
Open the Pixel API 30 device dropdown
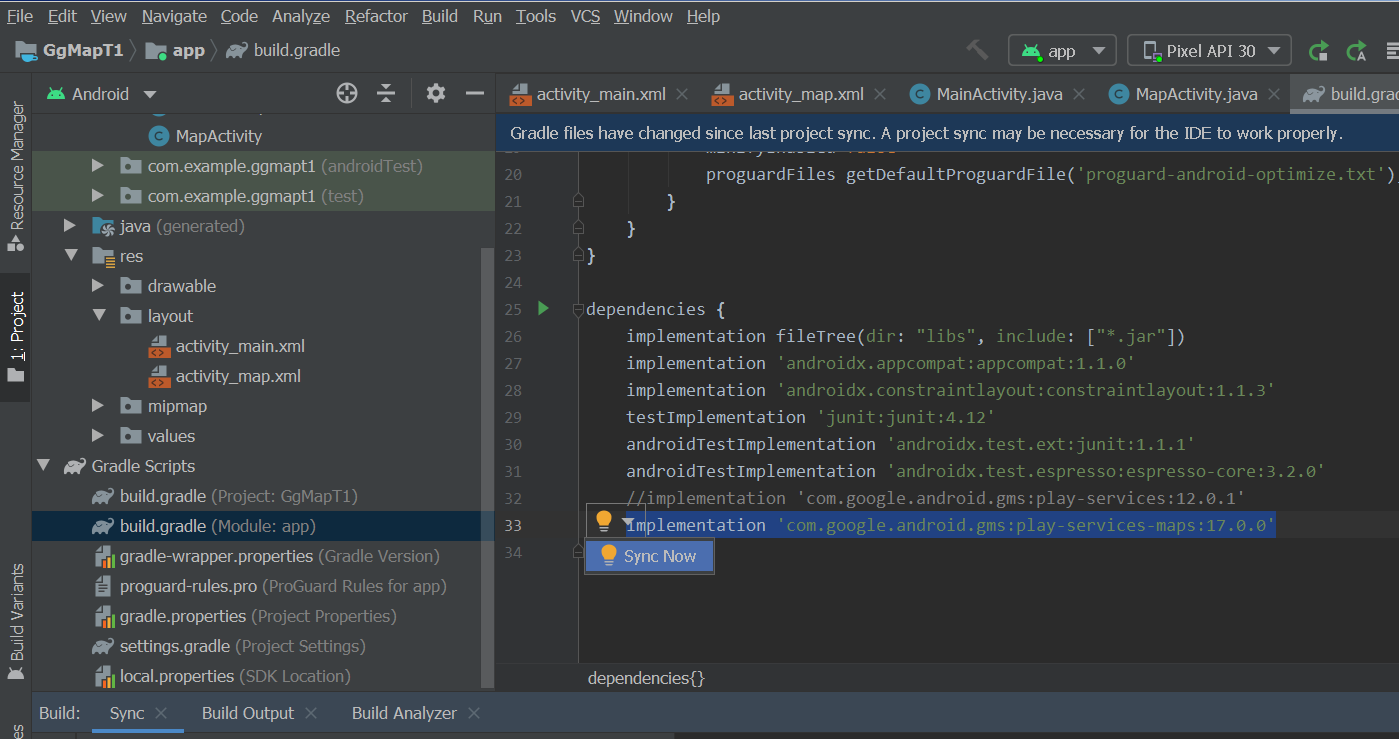(x=1209, y=50)
